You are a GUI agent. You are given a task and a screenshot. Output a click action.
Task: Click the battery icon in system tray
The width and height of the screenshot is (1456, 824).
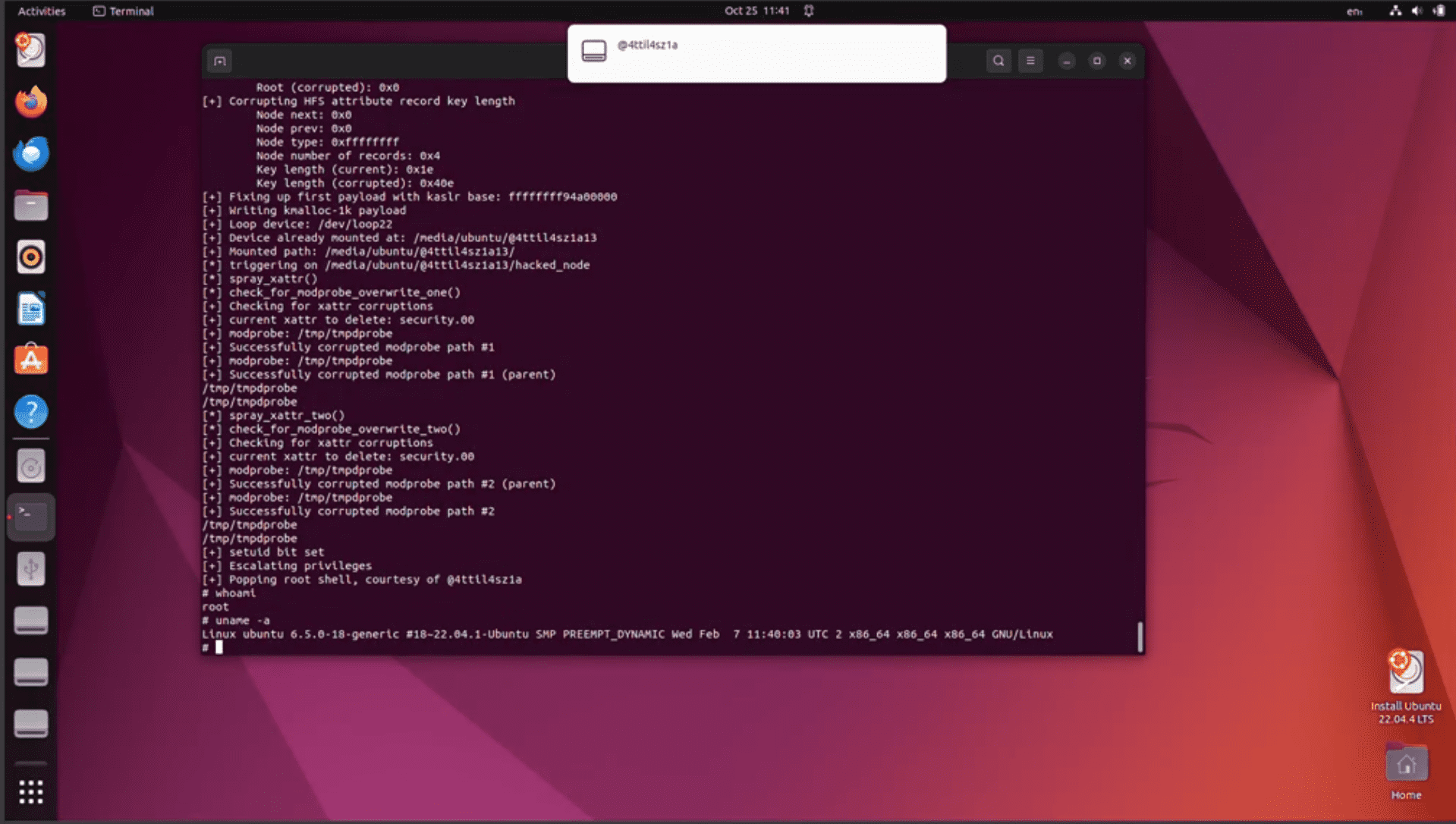point(1439,11)
